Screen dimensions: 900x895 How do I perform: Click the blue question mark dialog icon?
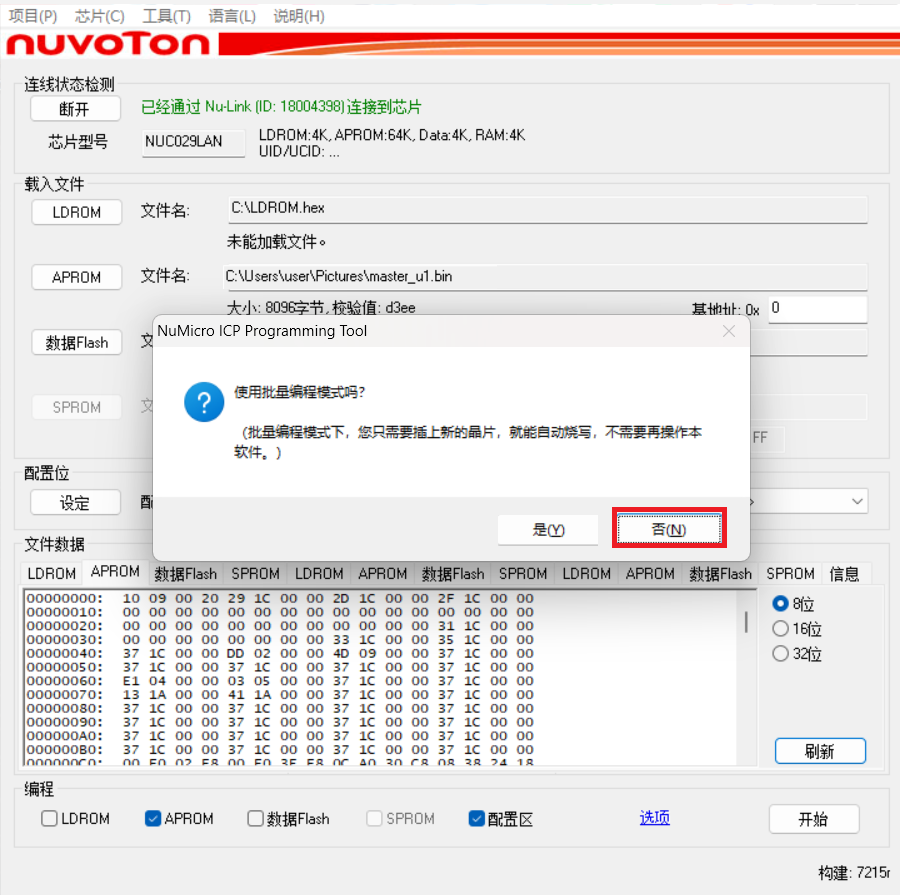[x=204, y=403]
